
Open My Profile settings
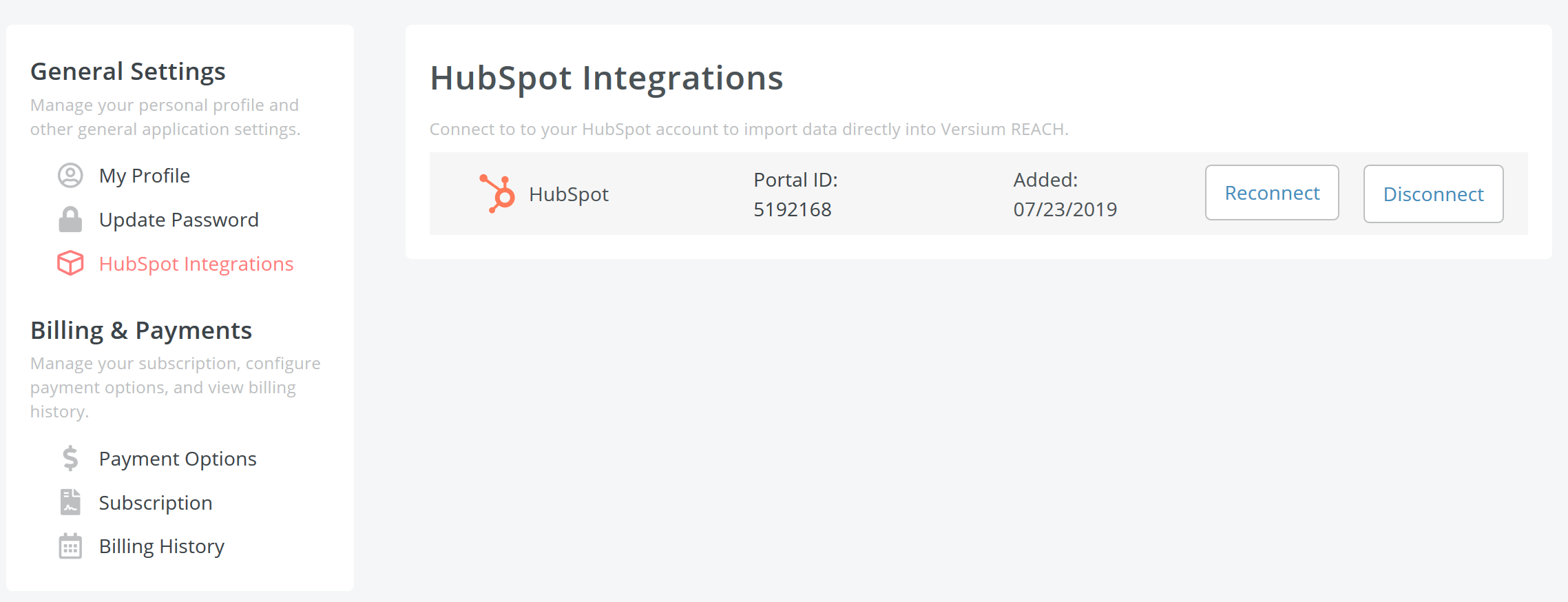pos(145,176)
